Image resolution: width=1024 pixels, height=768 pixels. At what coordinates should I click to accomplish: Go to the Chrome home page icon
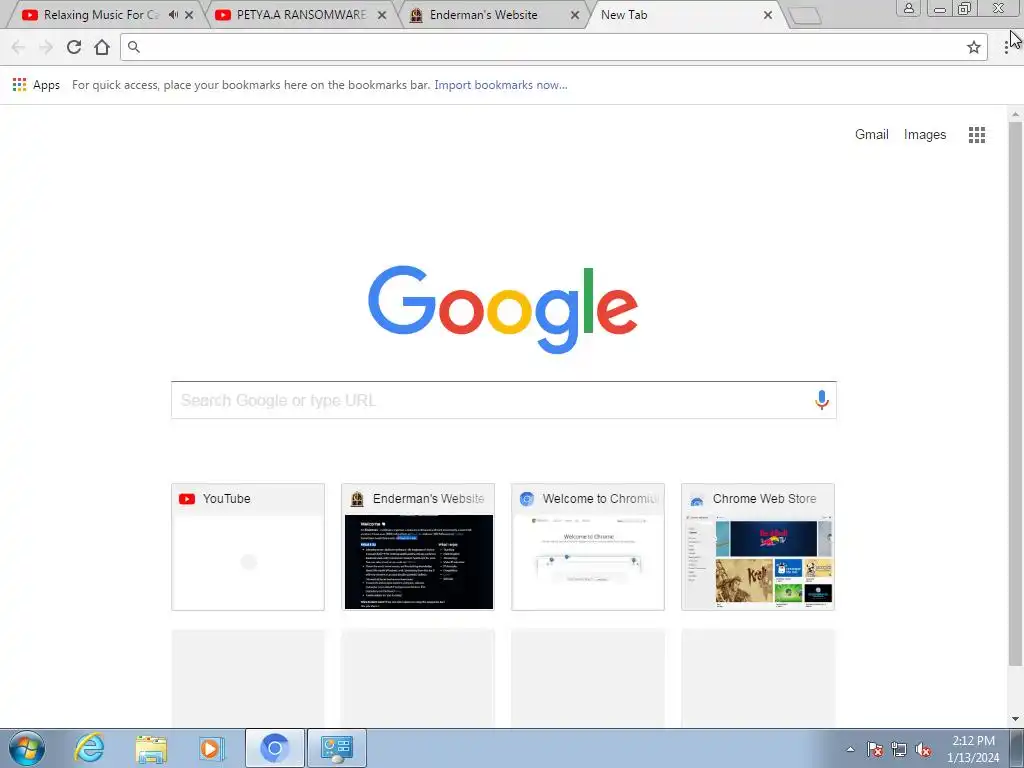102,47
